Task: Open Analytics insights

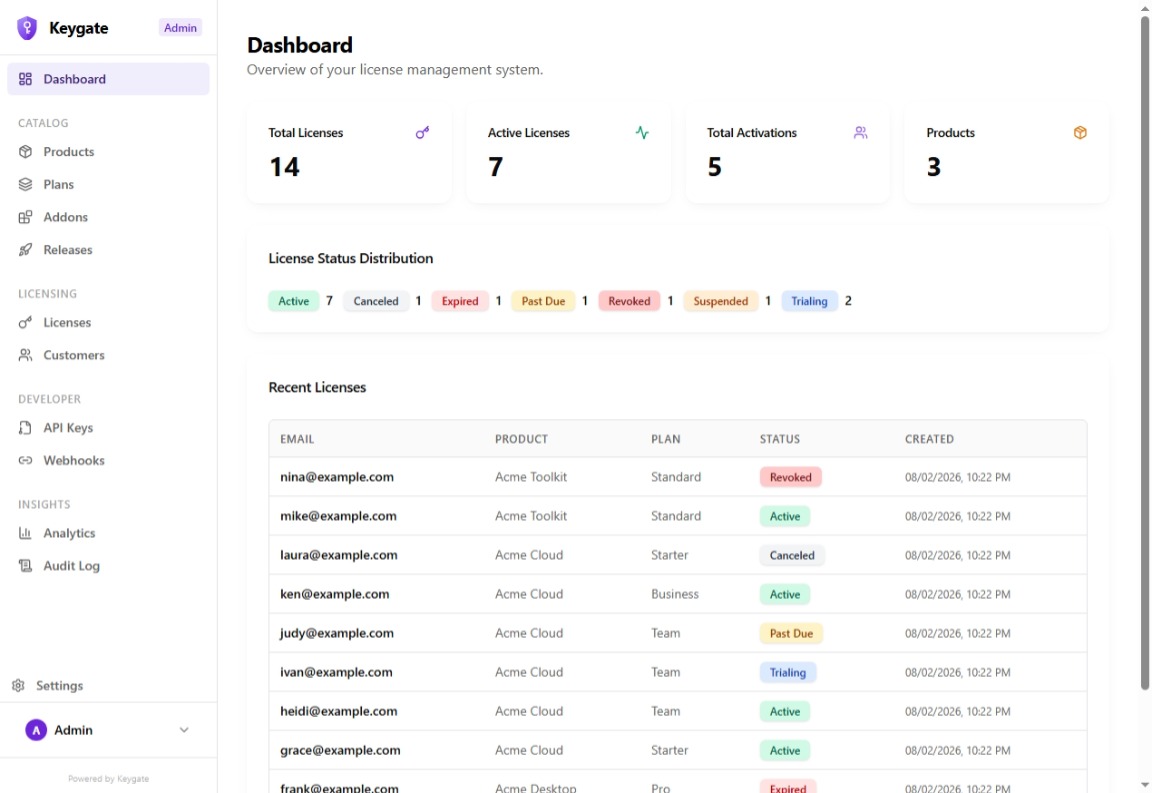Action: pyautogui.click(x=108, y=533)
